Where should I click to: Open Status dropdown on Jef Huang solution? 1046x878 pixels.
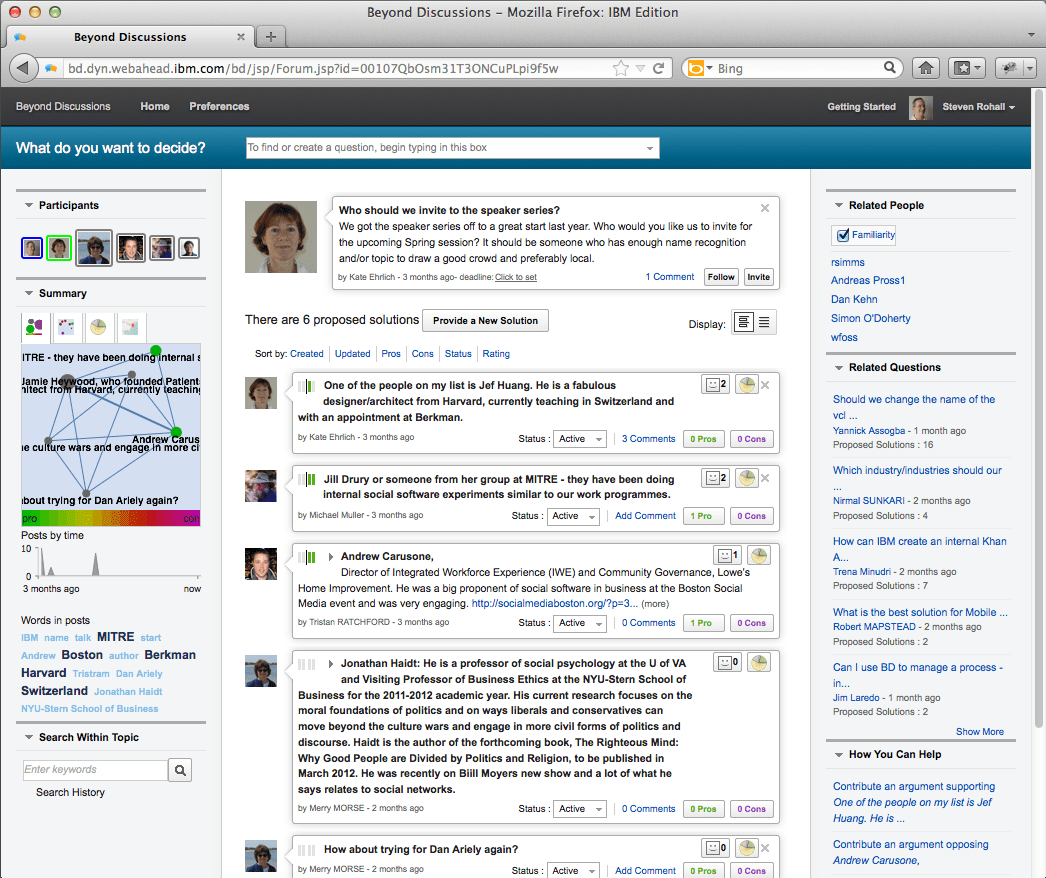tap(579, 438)
